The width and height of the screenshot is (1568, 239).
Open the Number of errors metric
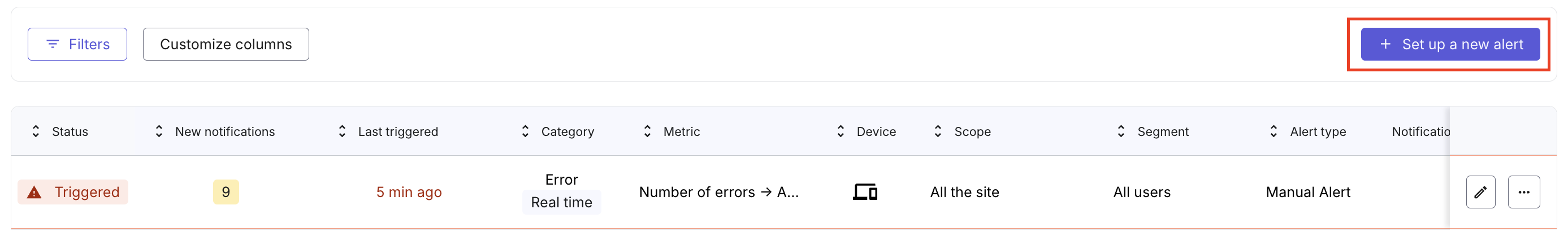(x=719, y=192)
